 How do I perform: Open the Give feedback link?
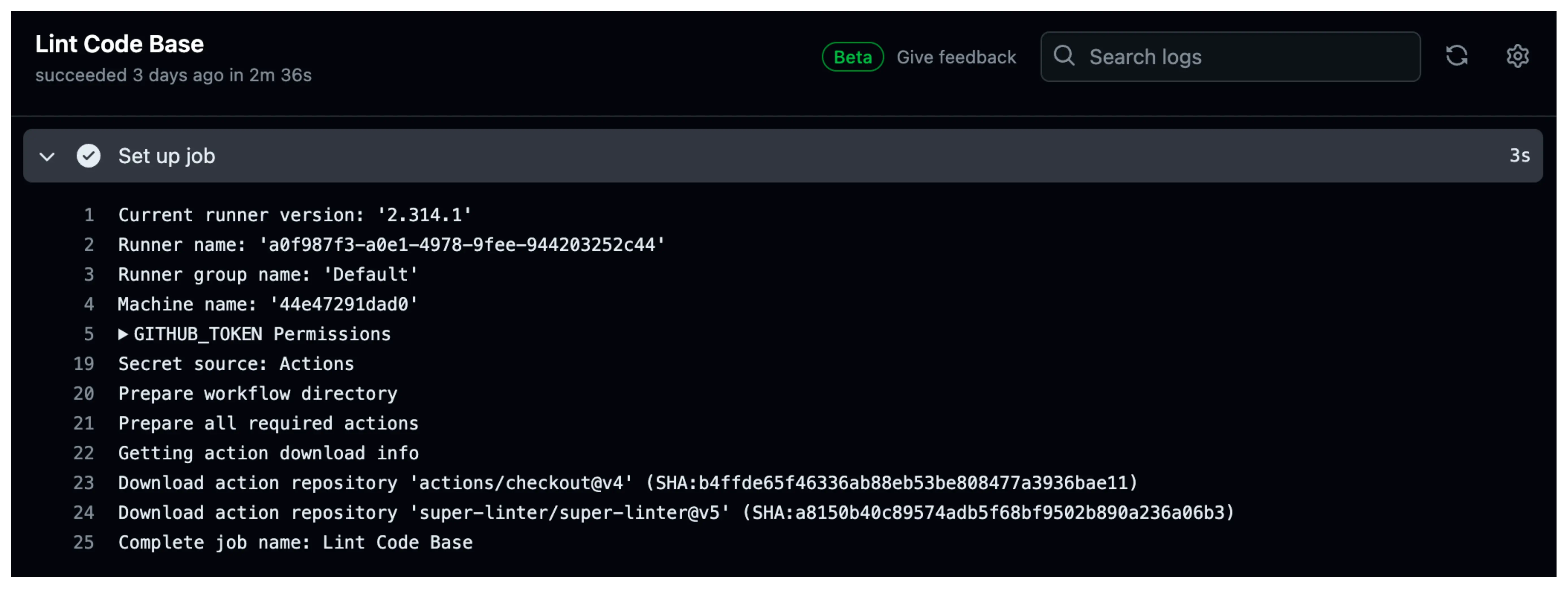coord(956,57)
